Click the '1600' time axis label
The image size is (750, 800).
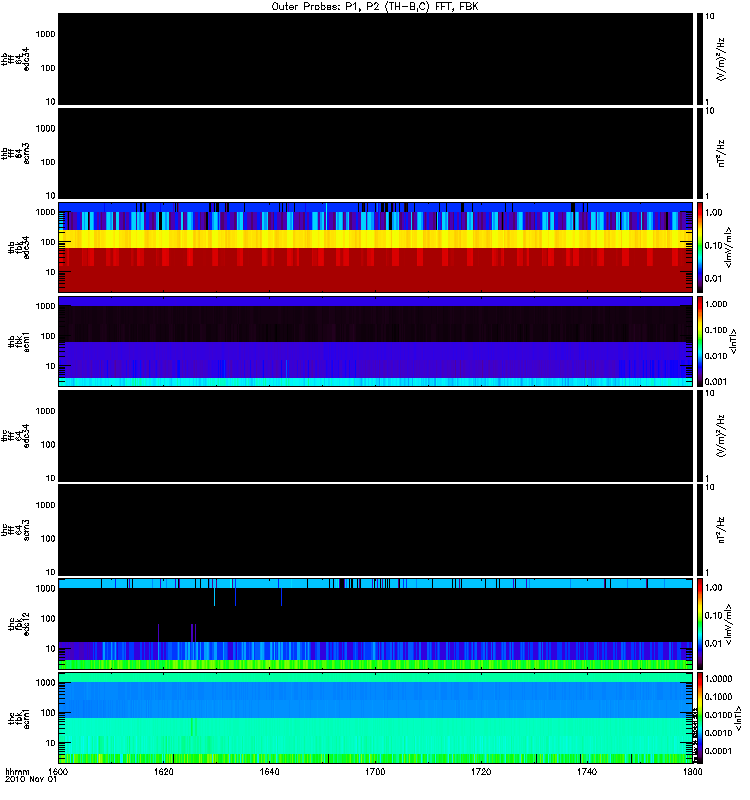tap(58, 771)
